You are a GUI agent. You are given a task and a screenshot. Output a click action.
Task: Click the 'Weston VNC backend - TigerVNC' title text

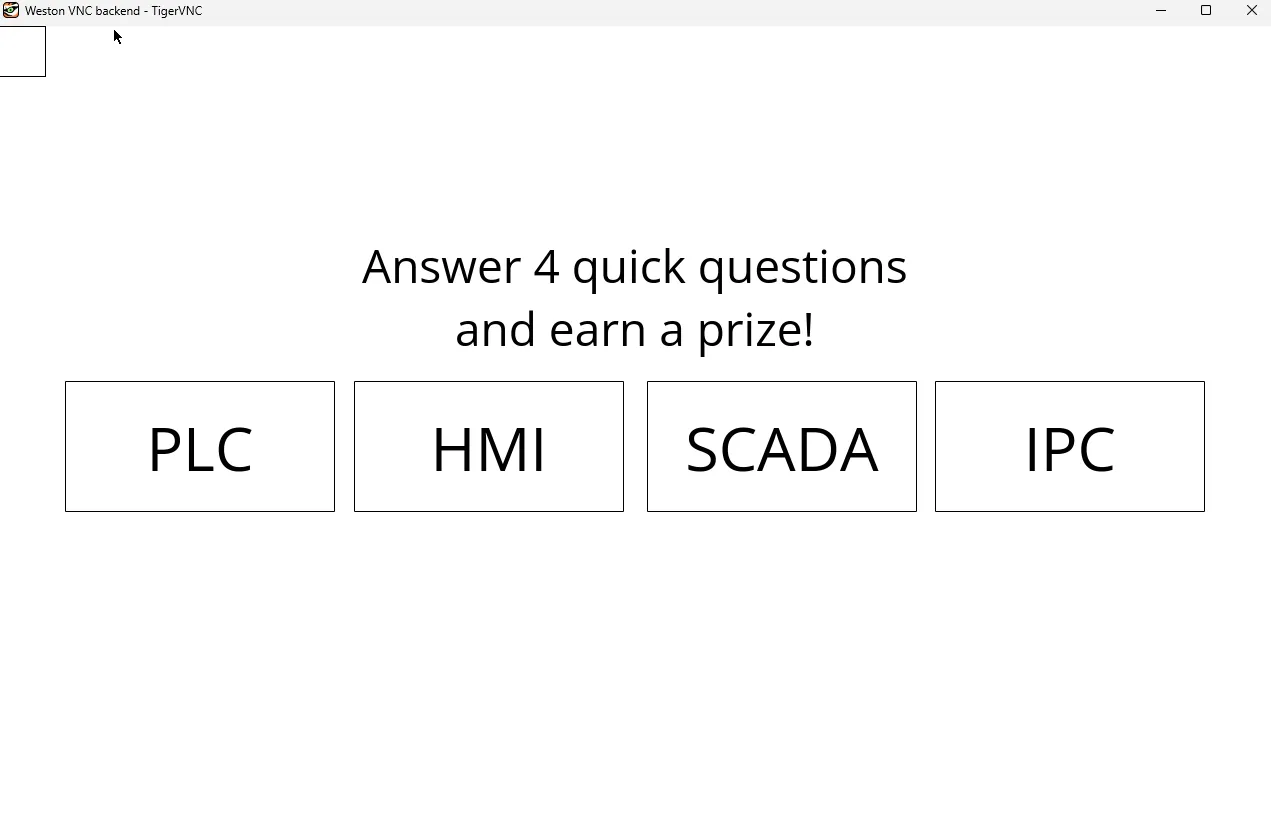click(x=113, y=11)
